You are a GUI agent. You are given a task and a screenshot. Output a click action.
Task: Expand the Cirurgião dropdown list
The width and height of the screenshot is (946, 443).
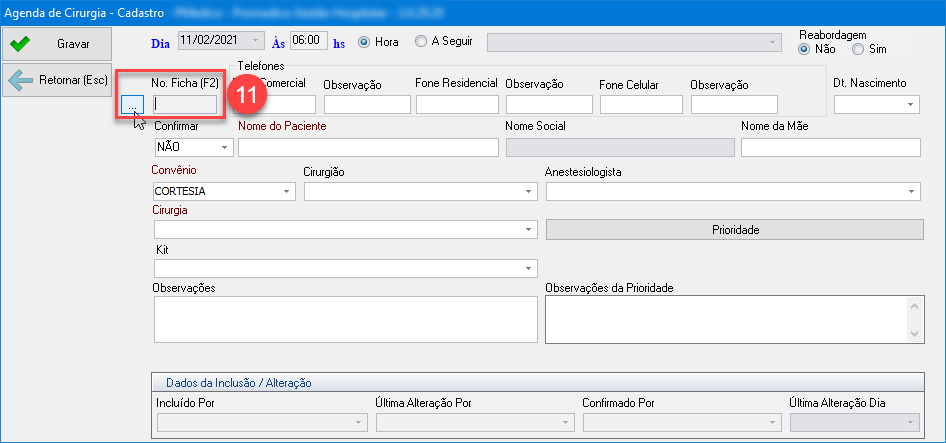528,191
